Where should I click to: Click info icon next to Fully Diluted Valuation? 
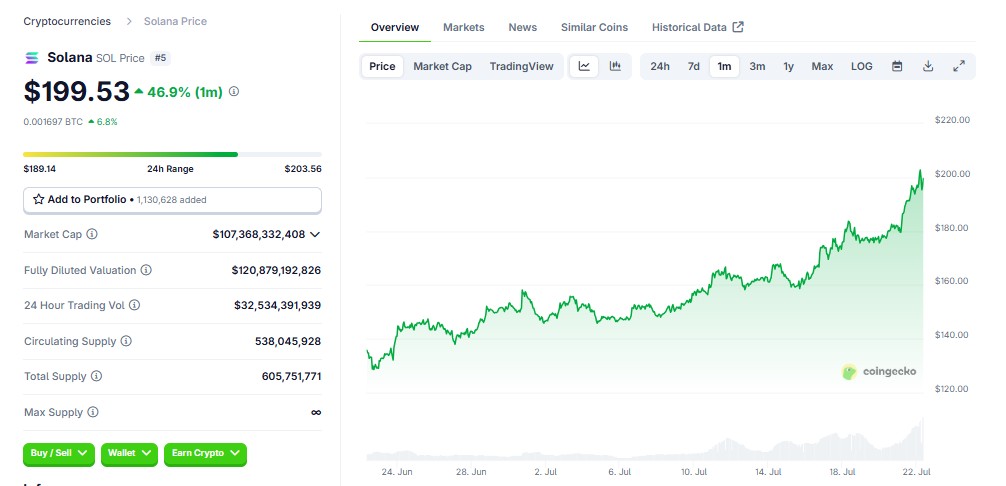pos(146,270)
